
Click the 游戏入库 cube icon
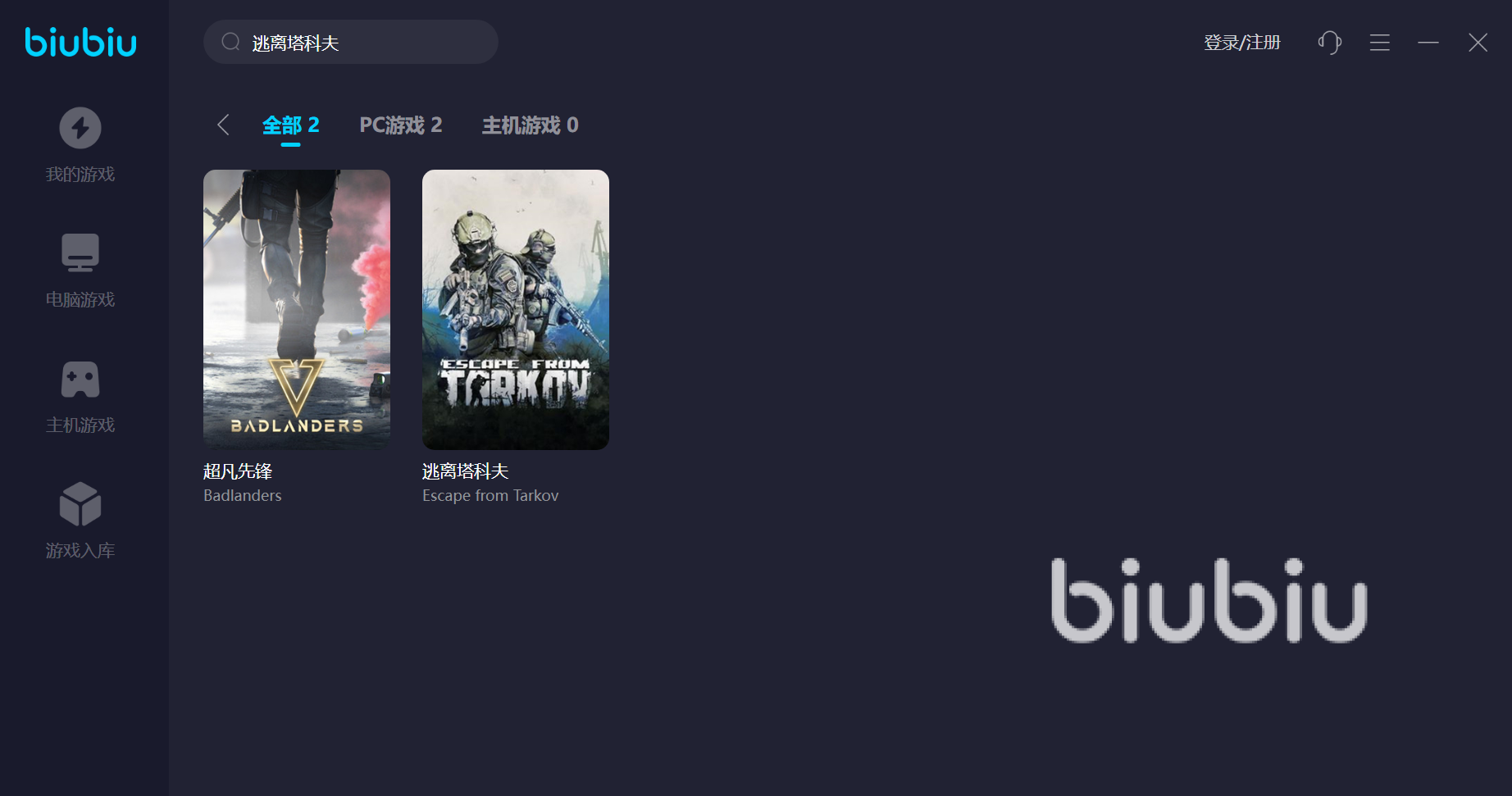80,504
